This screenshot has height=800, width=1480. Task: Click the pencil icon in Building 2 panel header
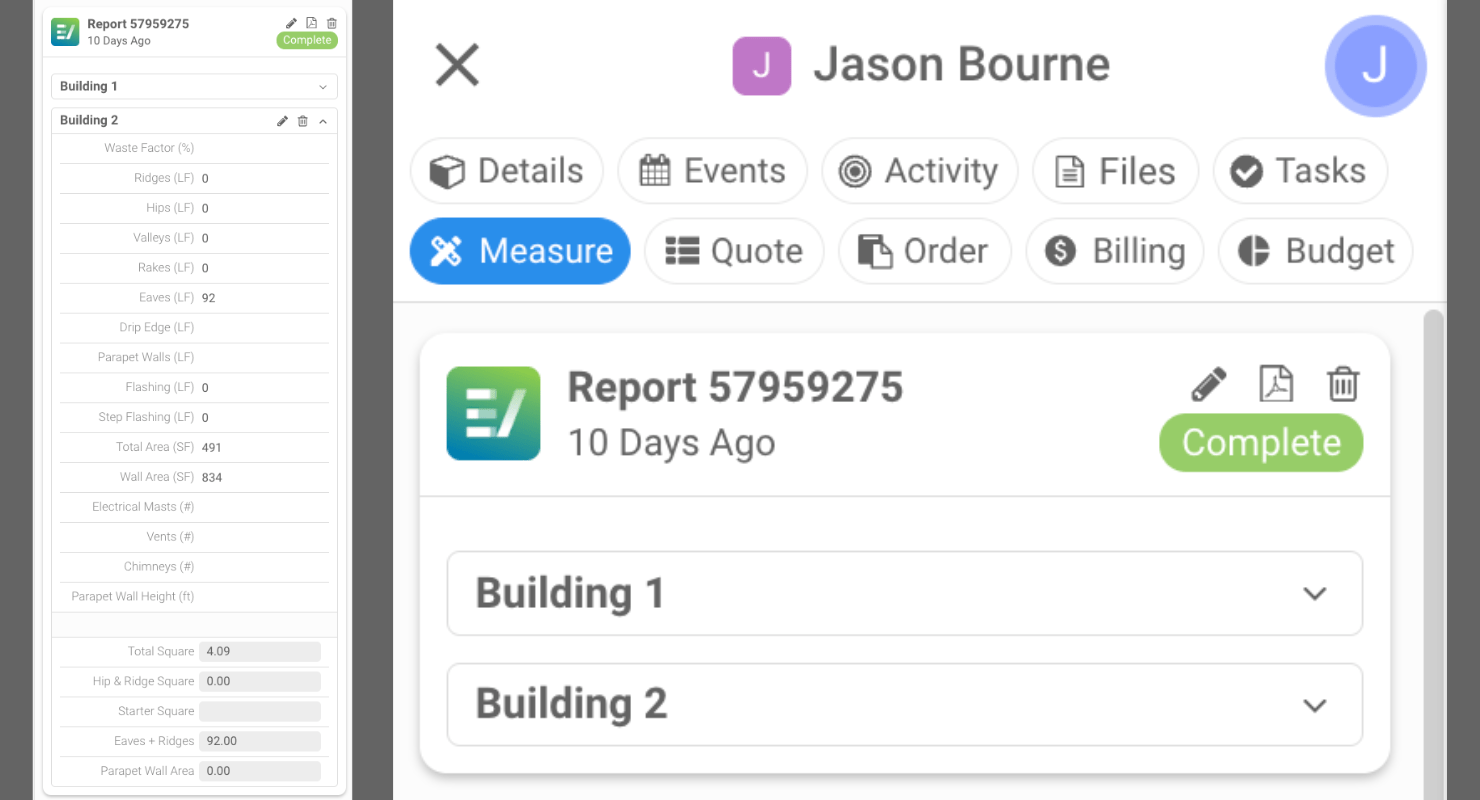pyautogui.click(x=283, y=121)
